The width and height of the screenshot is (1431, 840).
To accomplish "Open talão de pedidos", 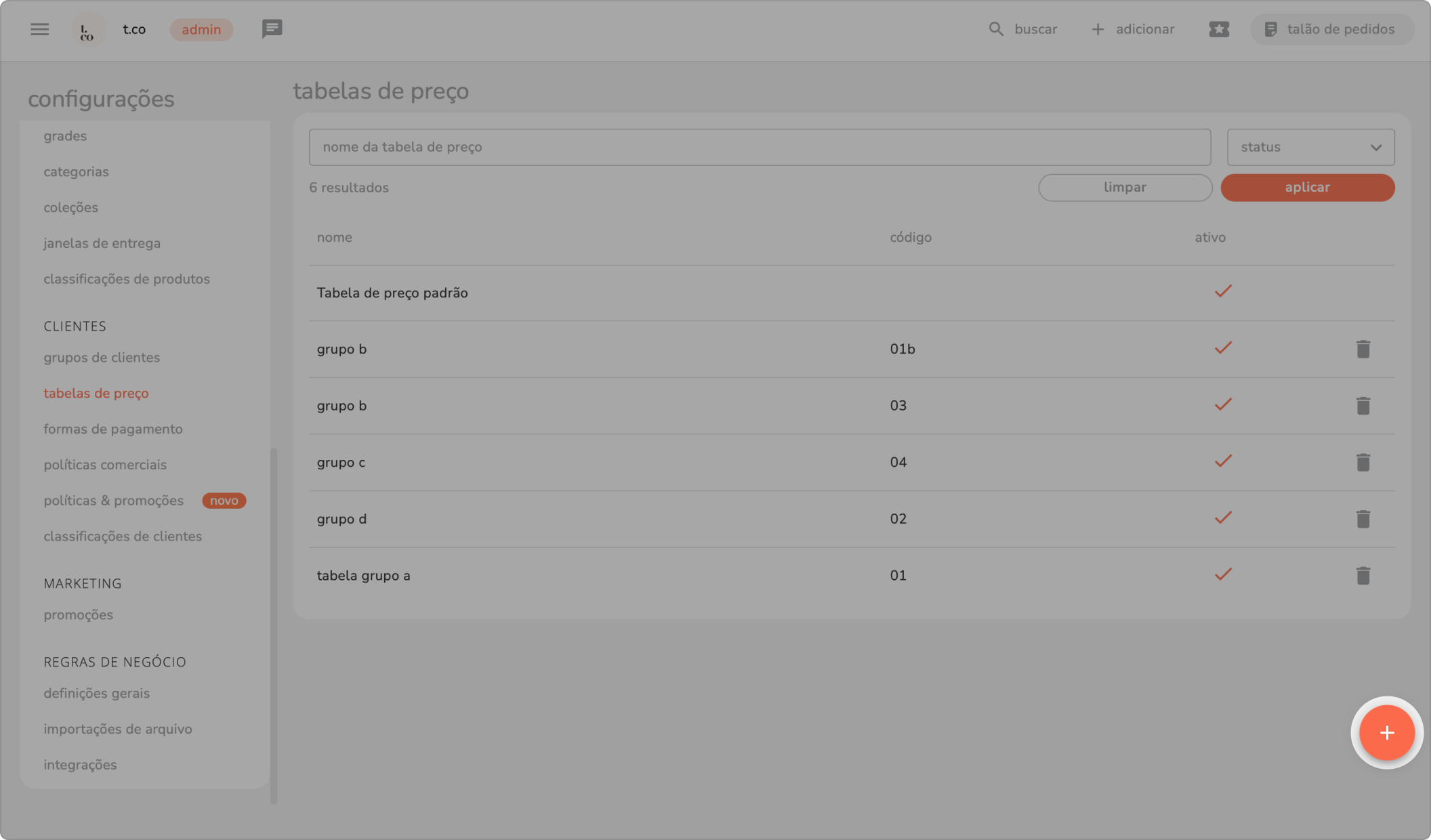I will click(x=1331, y=29).
